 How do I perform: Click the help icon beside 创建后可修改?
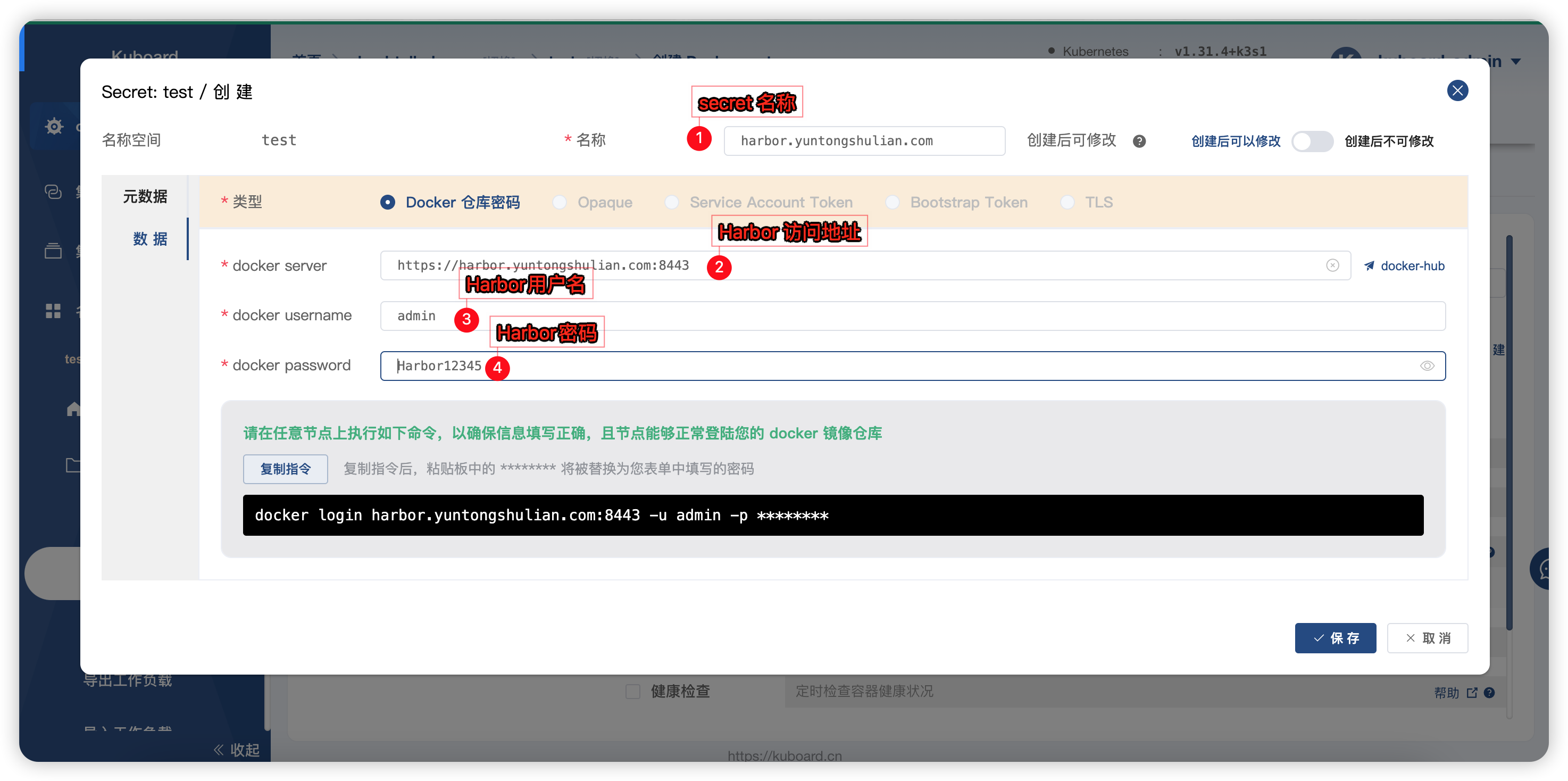pos(1139,141)
